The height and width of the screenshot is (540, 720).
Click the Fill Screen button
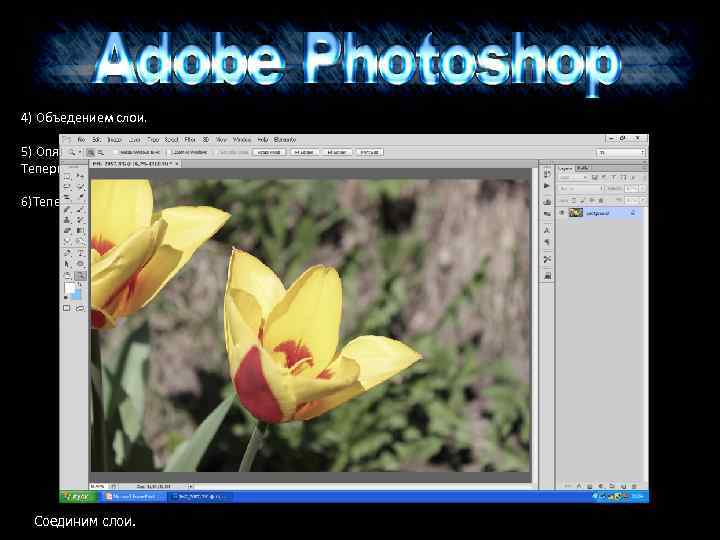pyautogui.click(x=337, y=152)
